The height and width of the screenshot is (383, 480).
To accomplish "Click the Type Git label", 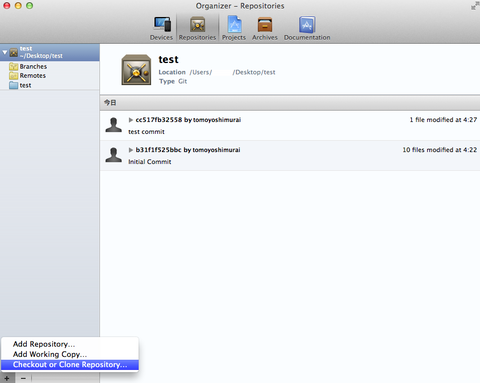I will (173, 81).
